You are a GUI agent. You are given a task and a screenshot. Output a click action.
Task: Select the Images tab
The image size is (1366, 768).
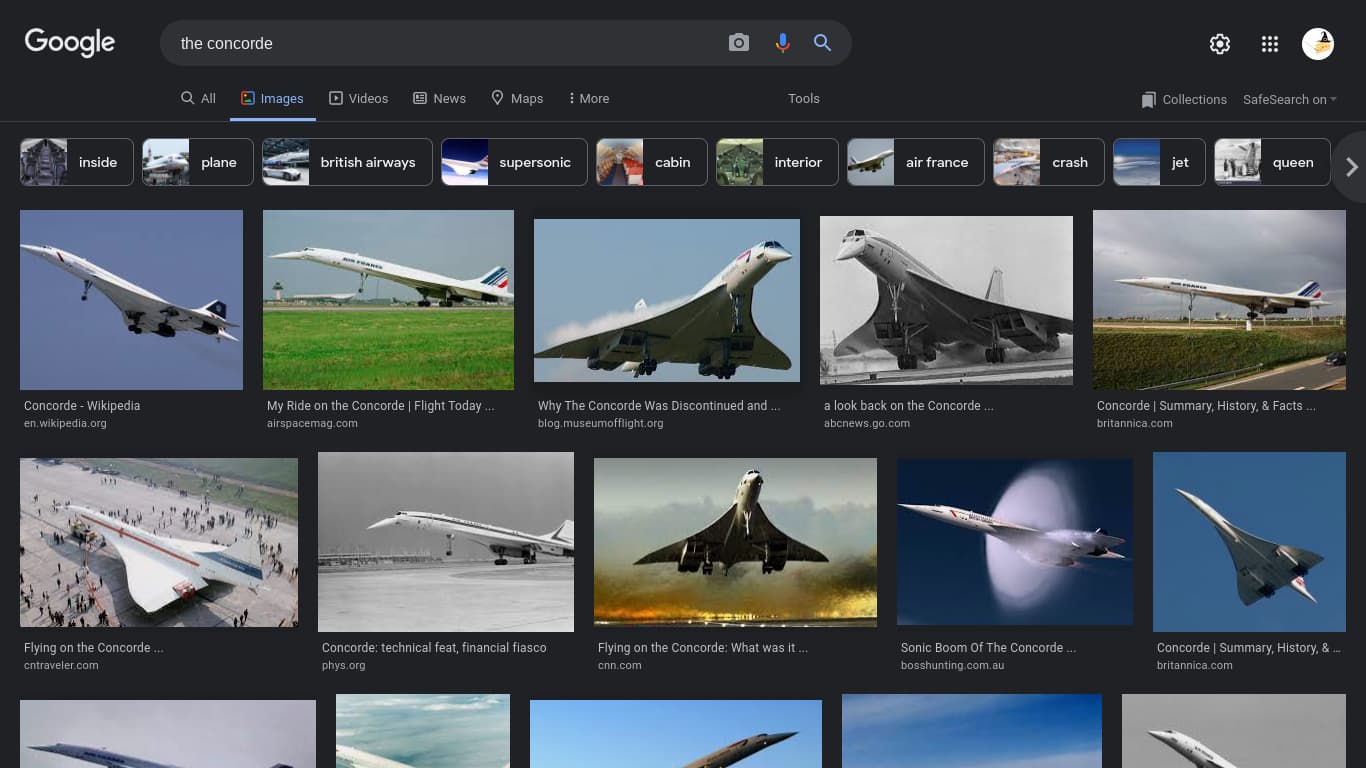click(272, 98)
